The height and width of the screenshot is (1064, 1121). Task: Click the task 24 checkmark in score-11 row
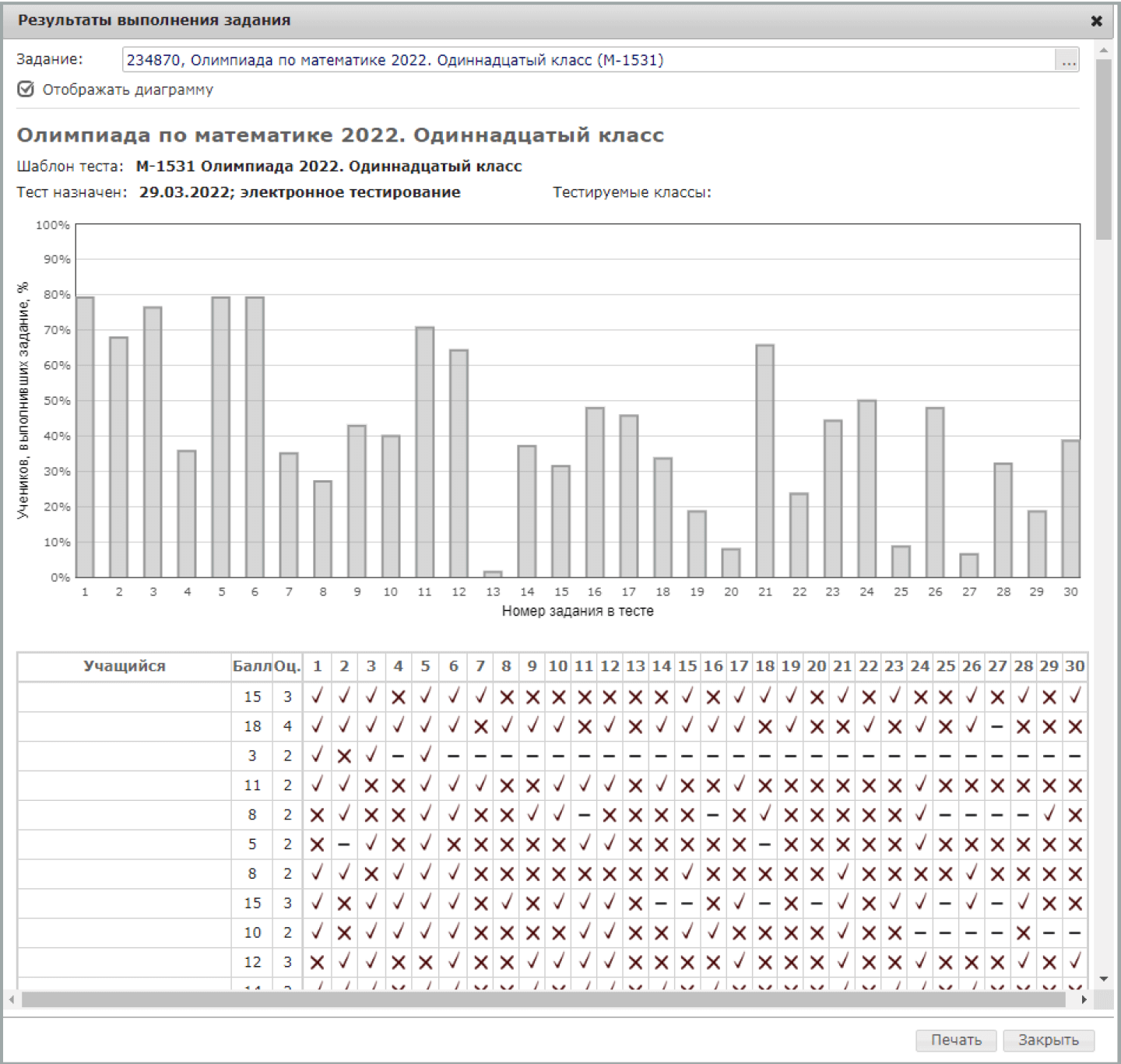pos(920,785)
